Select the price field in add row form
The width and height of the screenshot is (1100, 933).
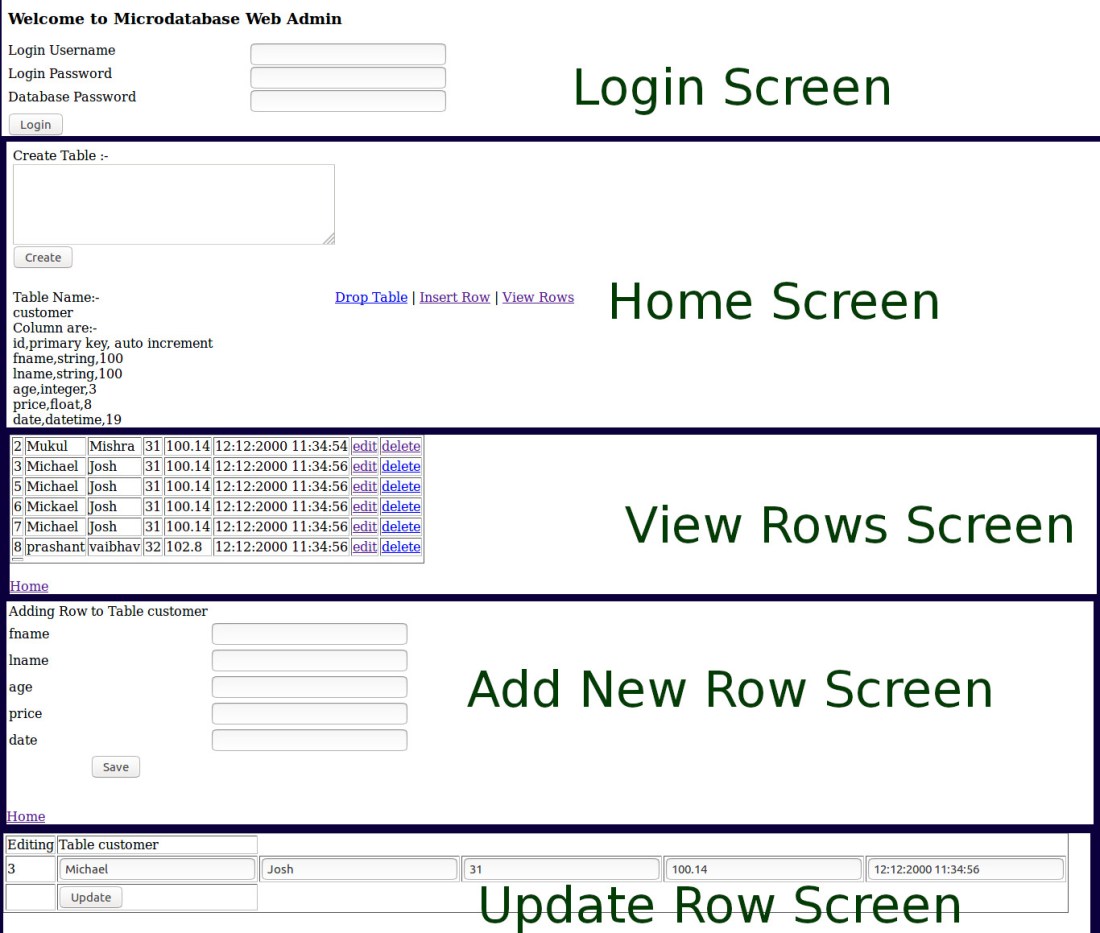[309, 713]
